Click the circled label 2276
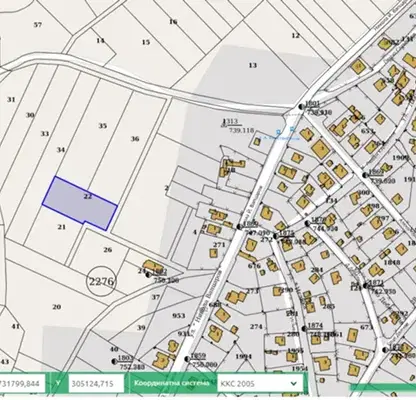The height and width of the screenshot is (400, 416). [102, 282]
